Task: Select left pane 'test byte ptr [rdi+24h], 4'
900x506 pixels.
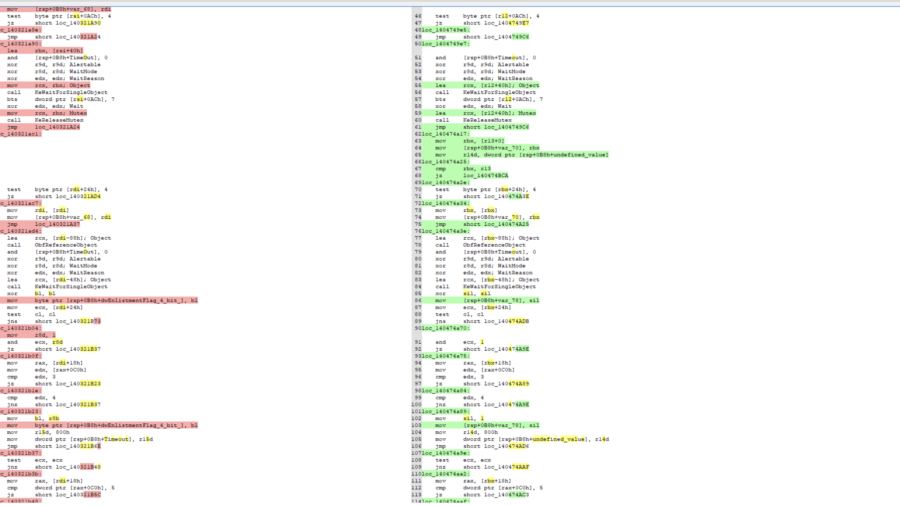Action: 57,189
